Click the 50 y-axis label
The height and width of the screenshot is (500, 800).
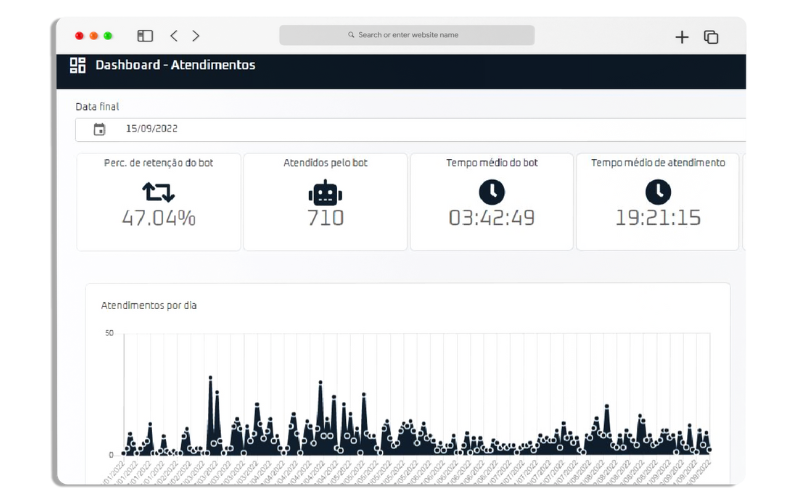click(109, 333)
